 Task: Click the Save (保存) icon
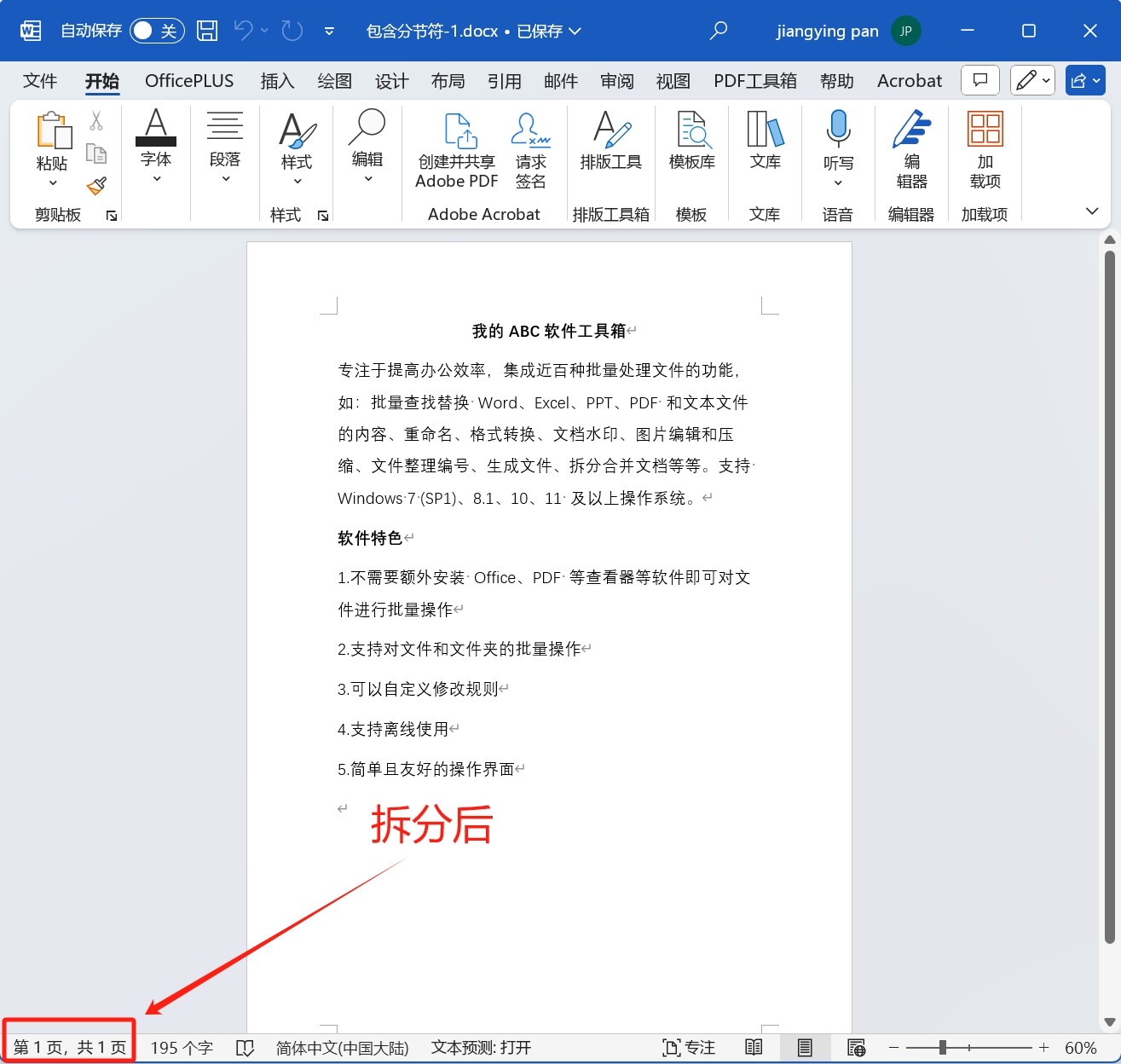click(x=206, y=30)
